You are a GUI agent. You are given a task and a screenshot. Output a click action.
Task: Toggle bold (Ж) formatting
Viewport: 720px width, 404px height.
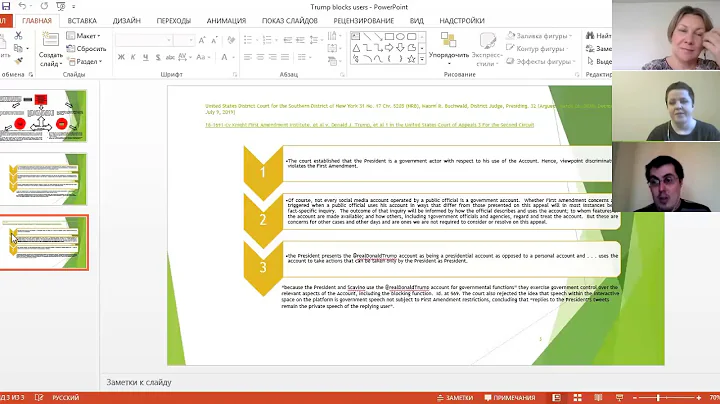tap(121, 57)
